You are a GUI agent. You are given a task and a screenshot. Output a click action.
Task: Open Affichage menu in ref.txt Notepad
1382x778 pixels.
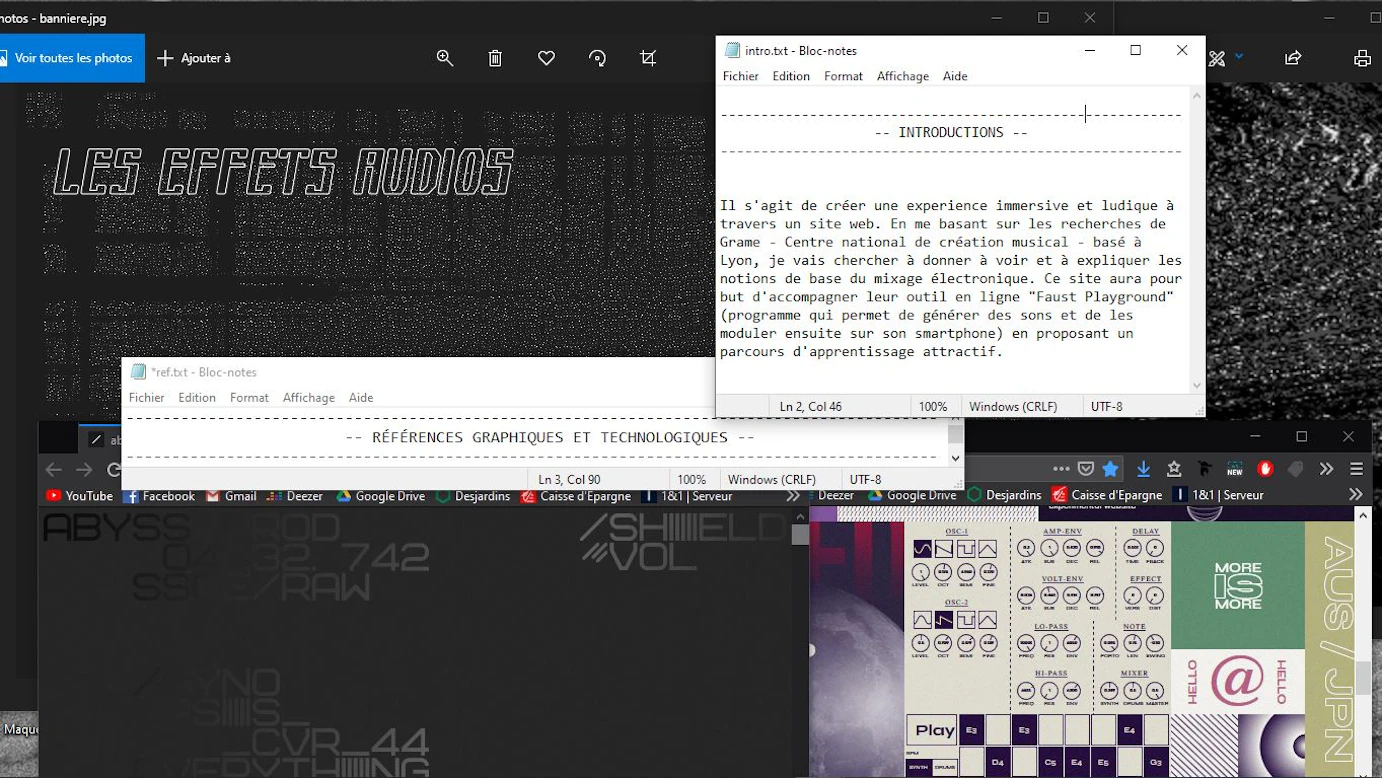click(x=309, y=397)
